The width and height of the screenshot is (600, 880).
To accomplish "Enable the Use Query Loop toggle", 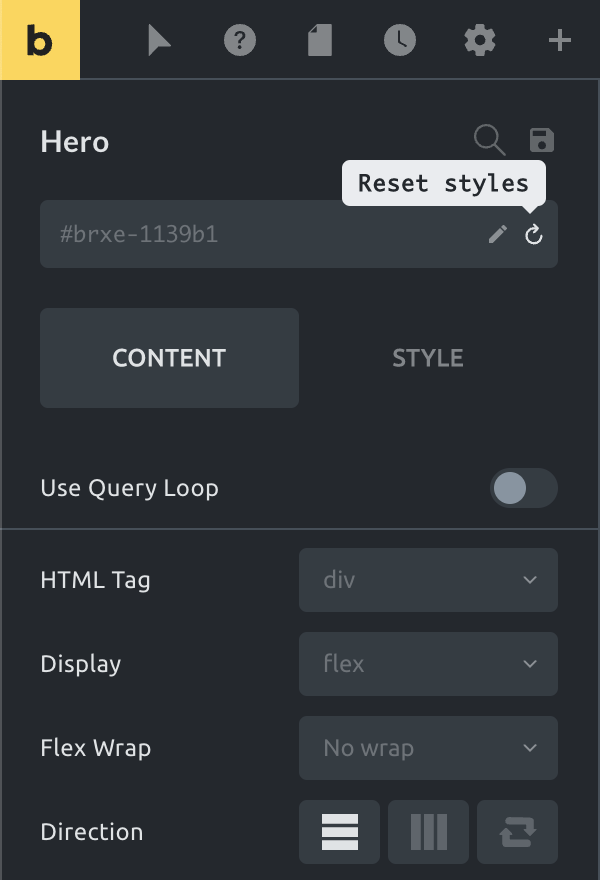I will (x=524, y=488).
